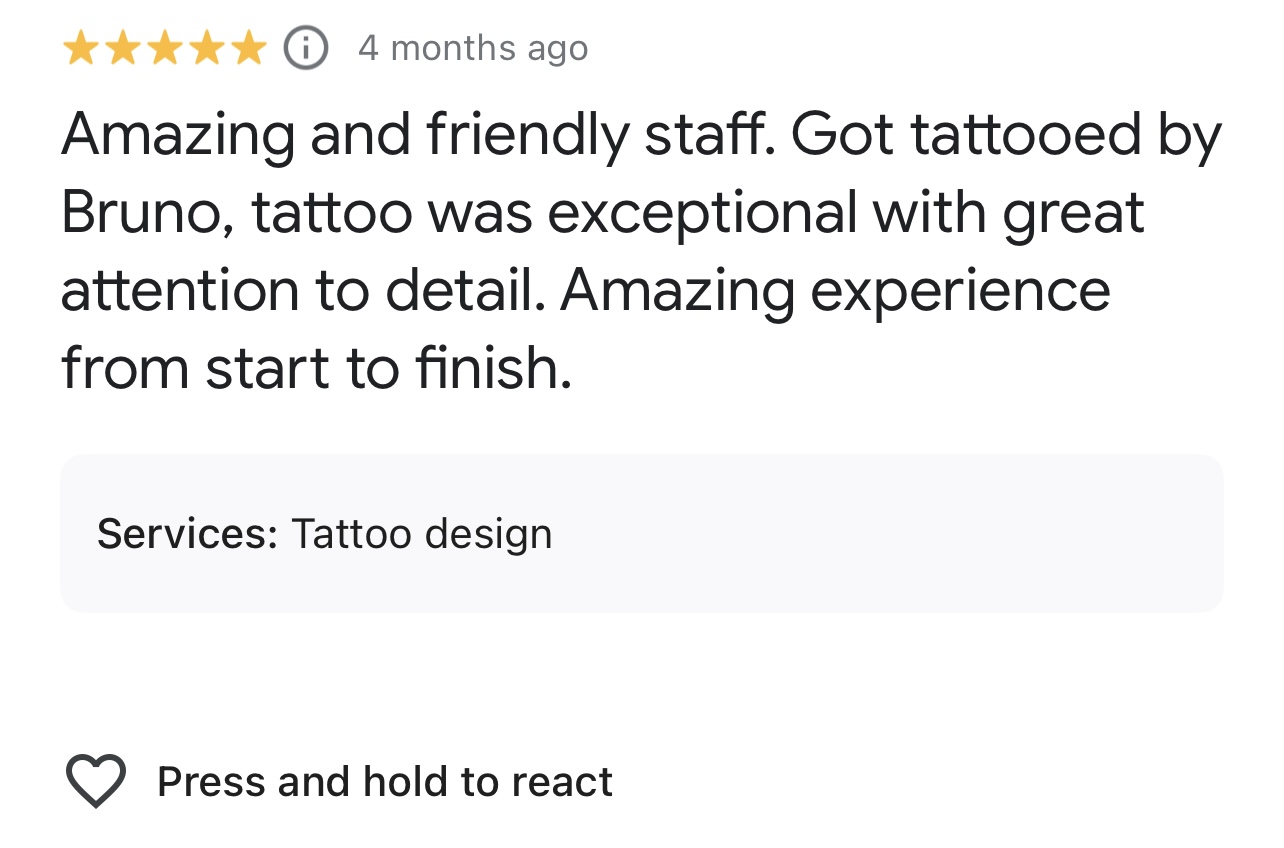
Task: Select the word "exceptional" in the review
Action: click(x=703, y=213)
